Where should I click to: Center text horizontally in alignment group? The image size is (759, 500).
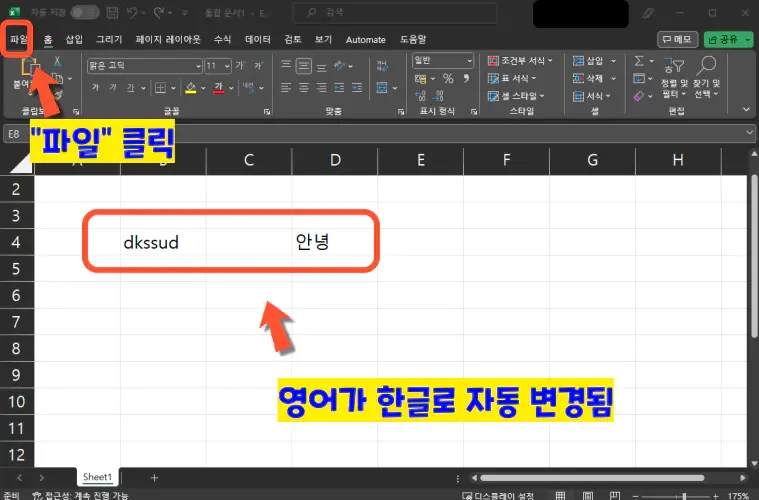[x=304, y=87]
